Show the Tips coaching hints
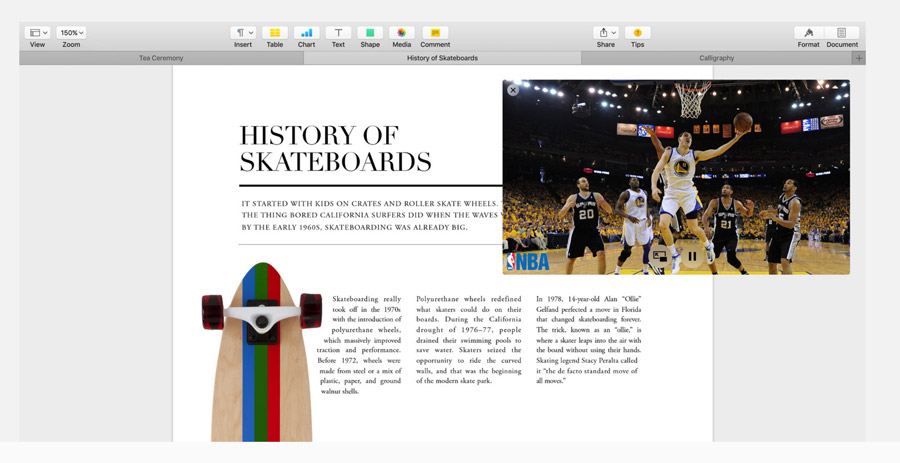The height and width of the screenshot is (463, 900). click(637, 33)
